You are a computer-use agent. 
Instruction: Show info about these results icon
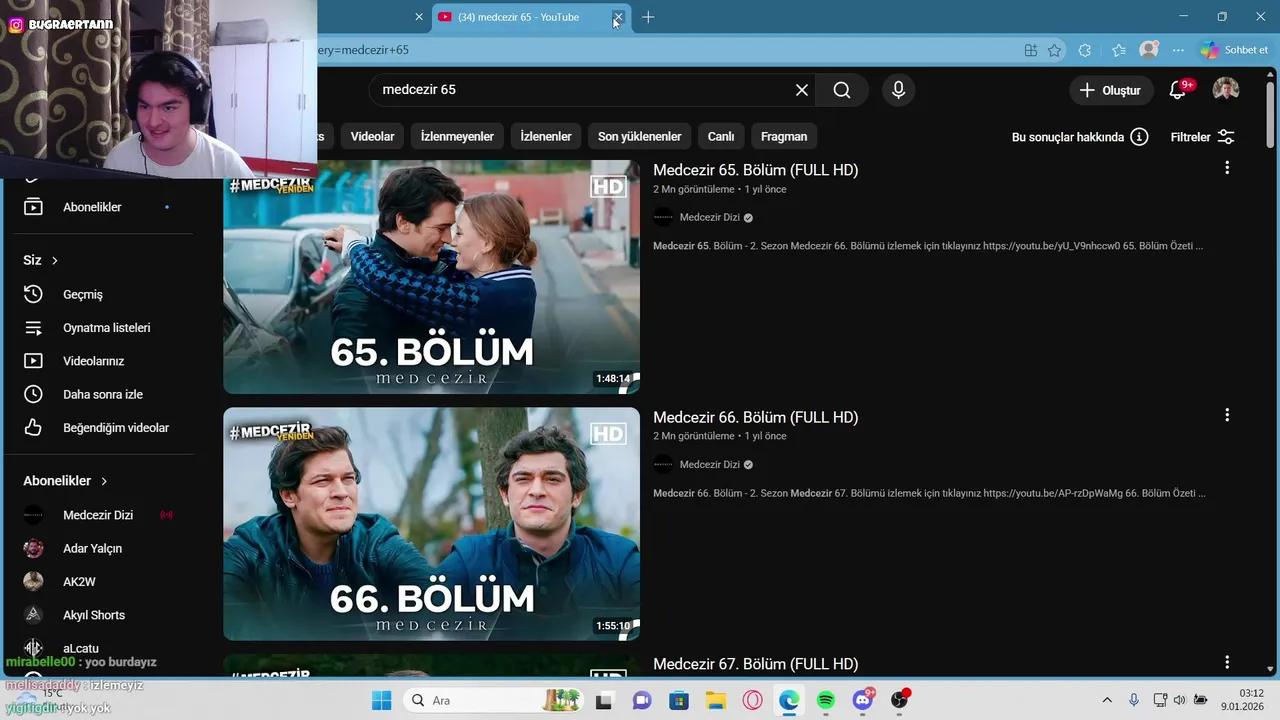pyautogui.click(x=1139, y=137)
